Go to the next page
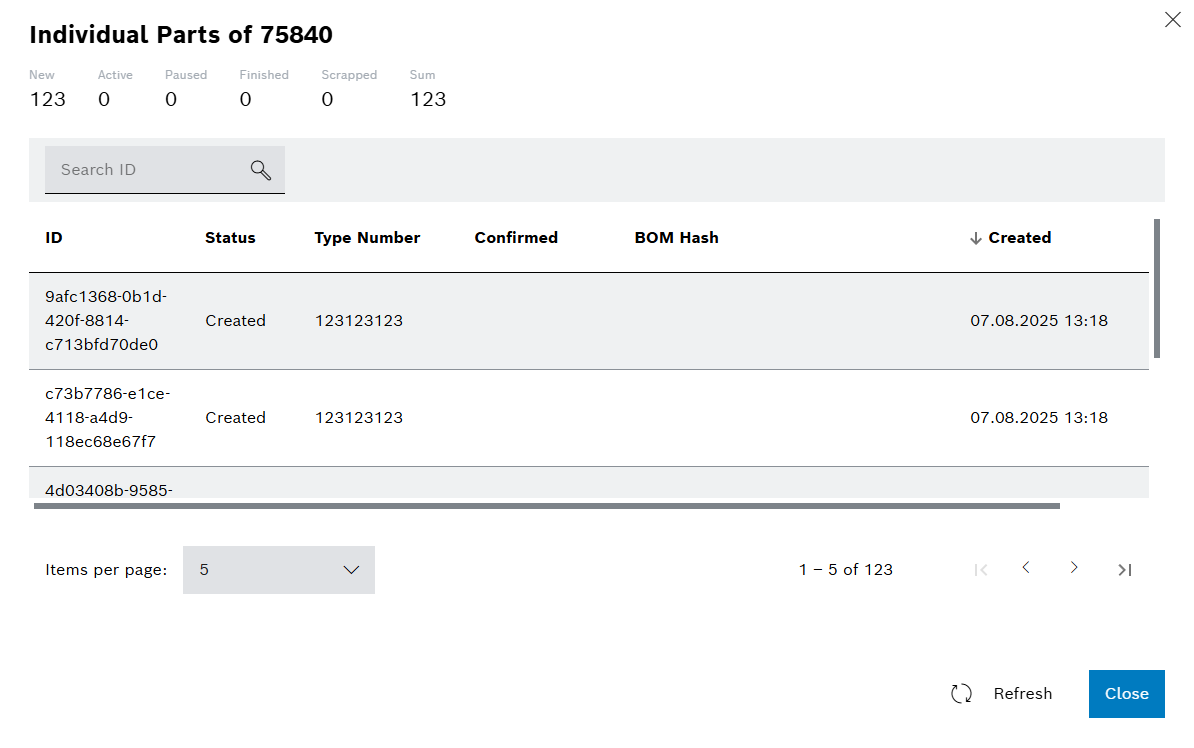 (1074, 568)
